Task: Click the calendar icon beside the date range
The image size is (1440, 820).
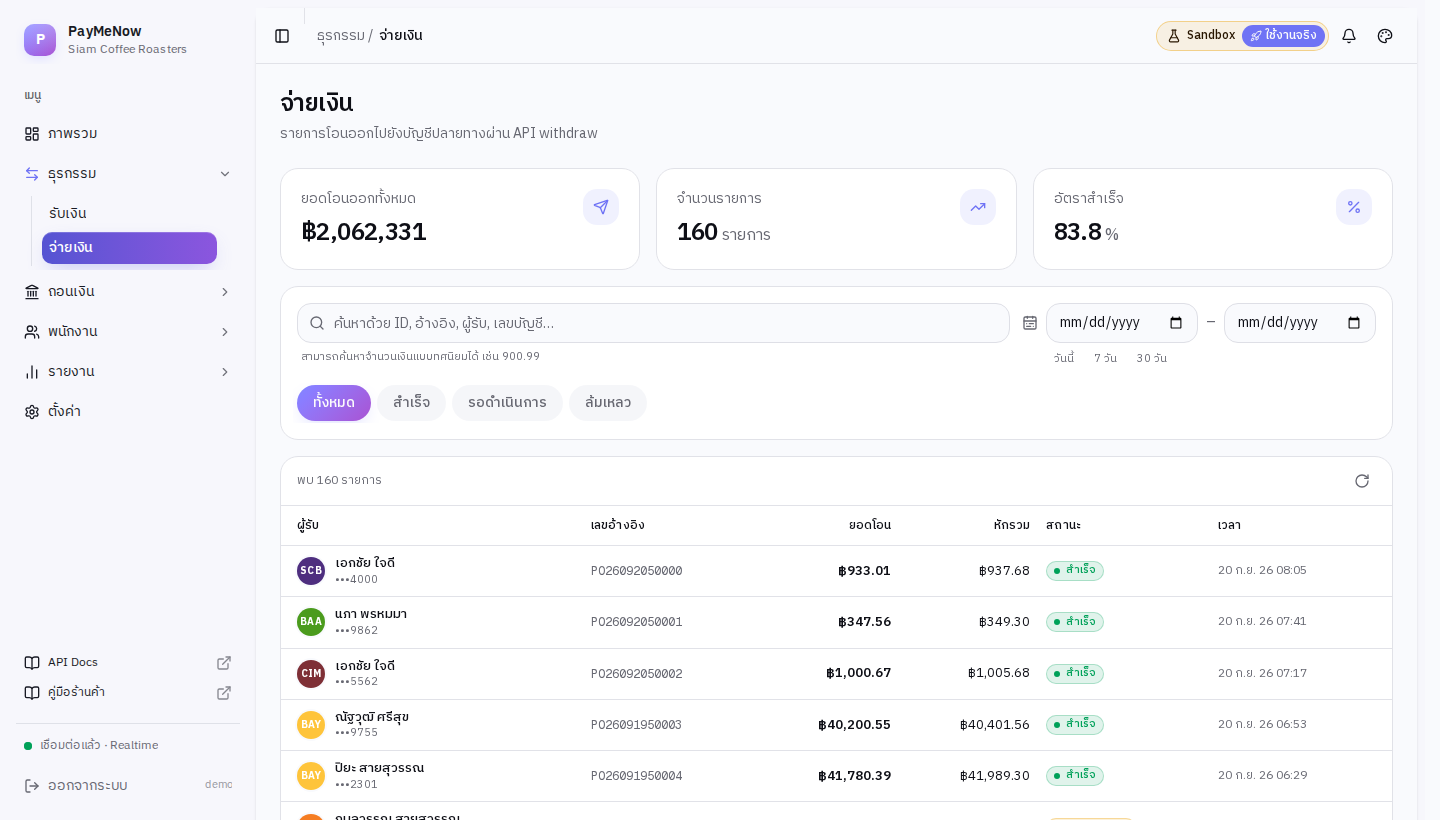Action: click(1030, 323)
